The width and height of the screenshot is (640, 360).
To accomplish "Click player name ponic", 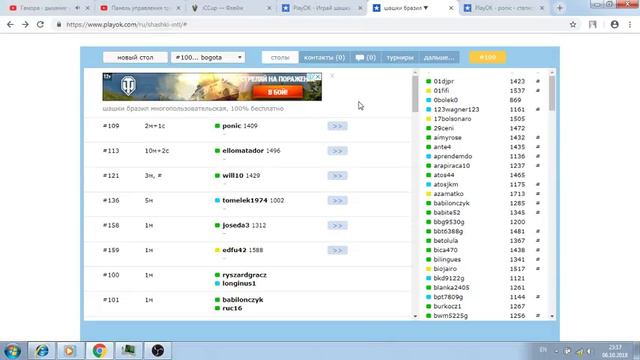I will [x=231, y=126].
